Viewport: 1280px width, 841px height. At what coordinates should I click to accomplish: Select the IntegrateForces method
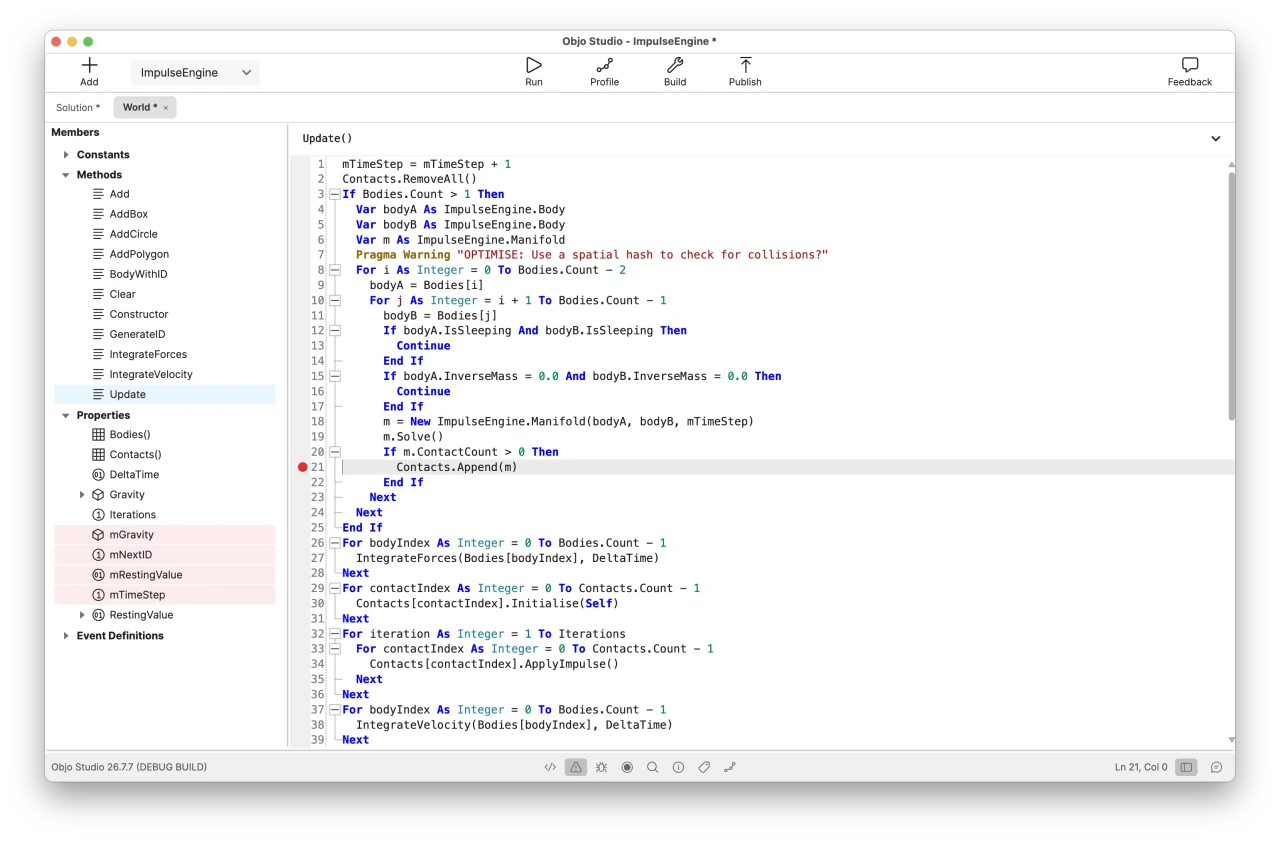click(165, 354)
